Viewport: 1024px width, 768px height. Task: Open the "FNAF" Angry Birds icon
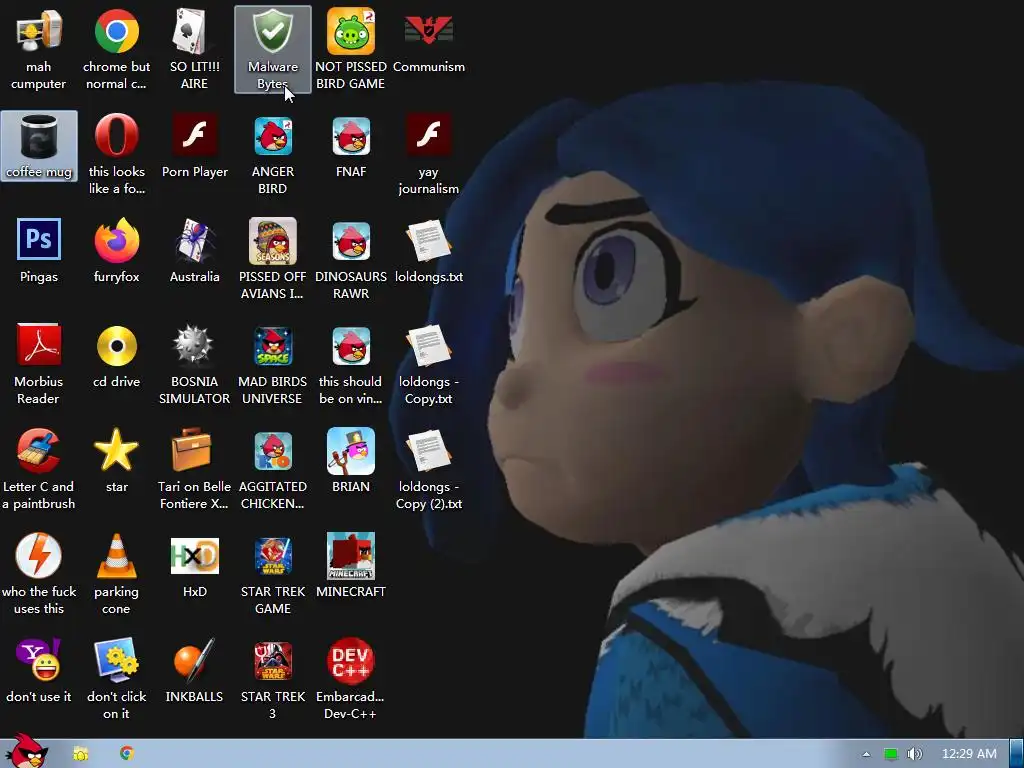351,146
